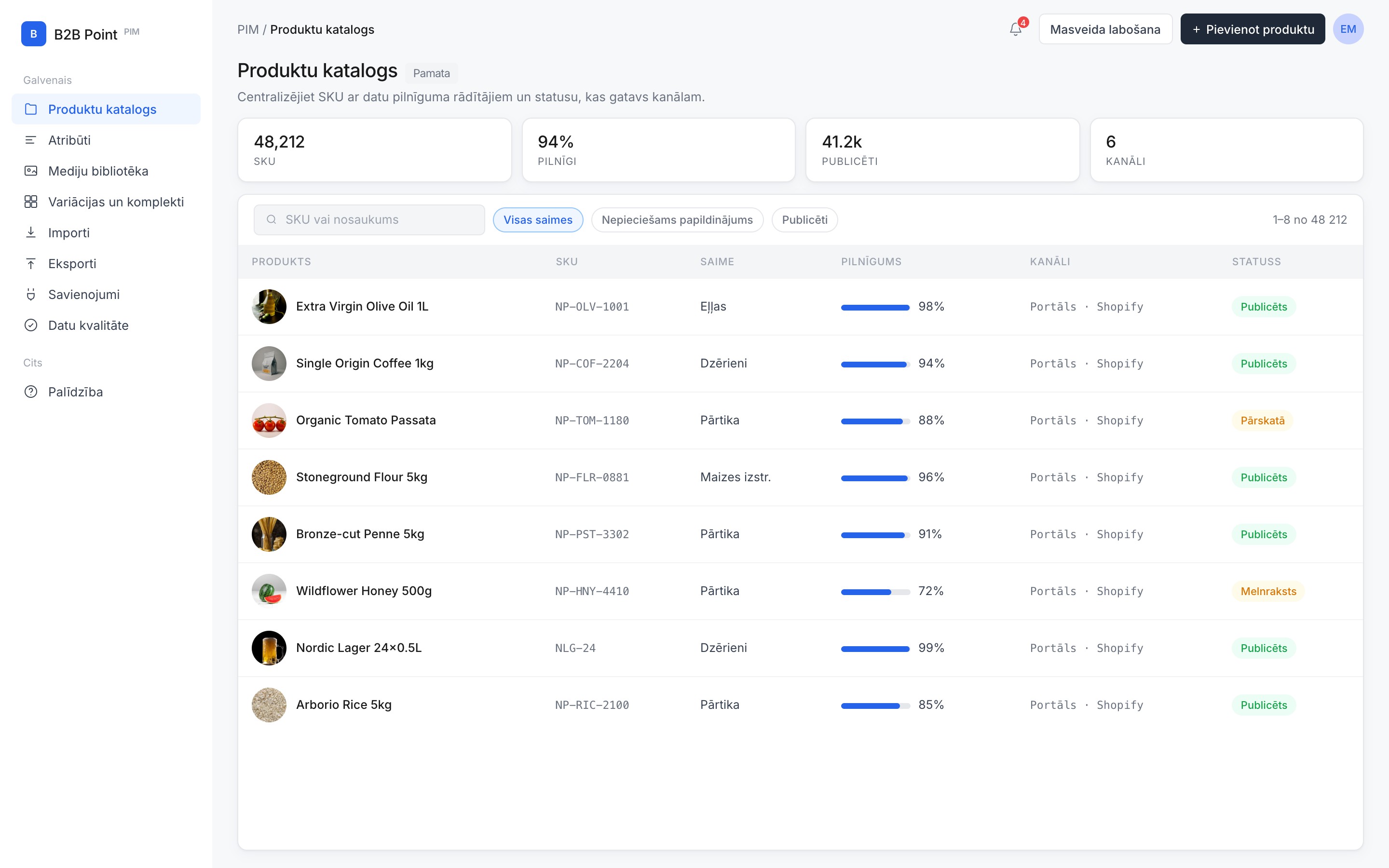
Task: Open the Extra Virgin Olive Oil thumbnail
Action: click(269, 307)
